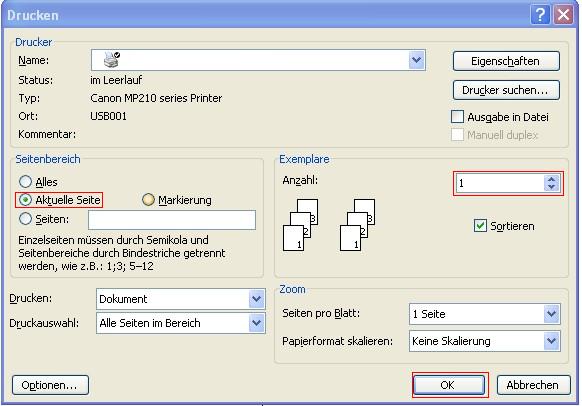This screenshot has width=582, height=406.
Task: Click the first collated pages illustration
Action: (x=301, y=225)
